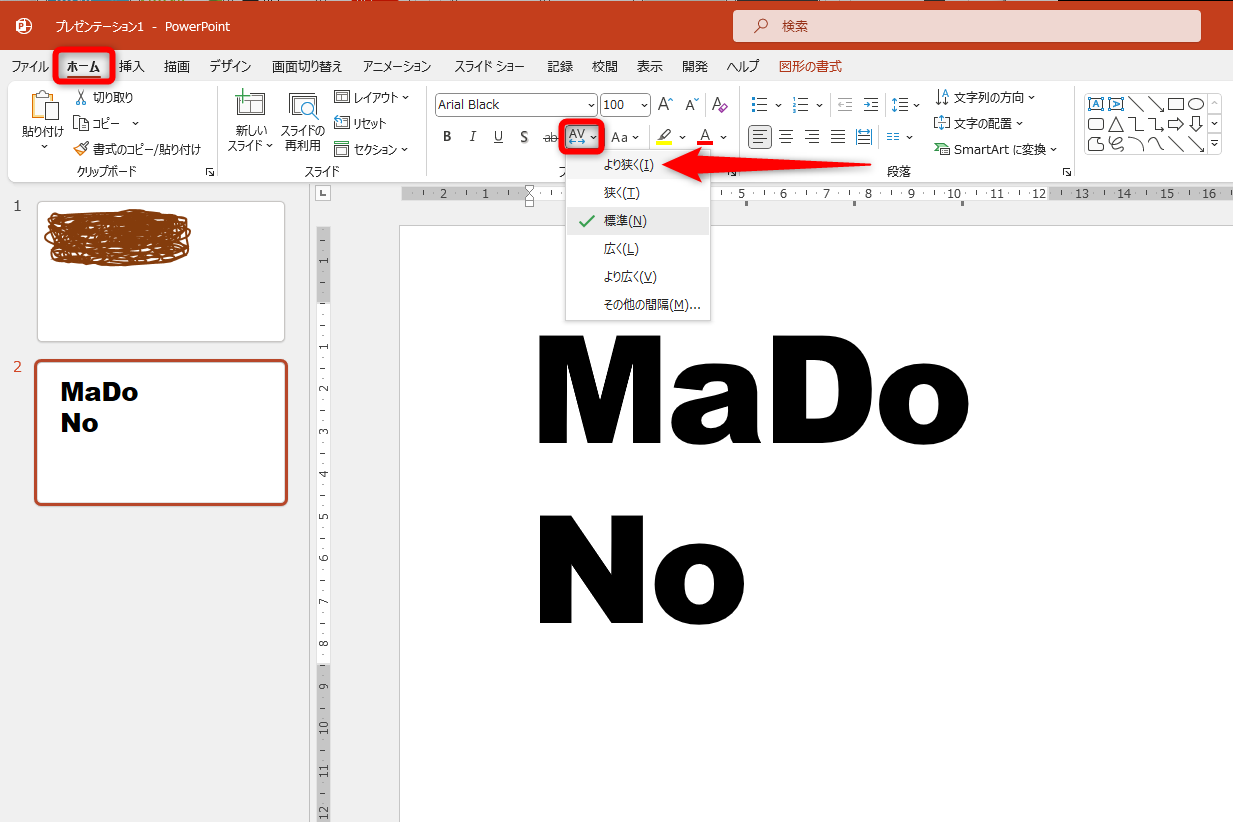Enable Justify paragraph alignment

click(x=838, y=137)
